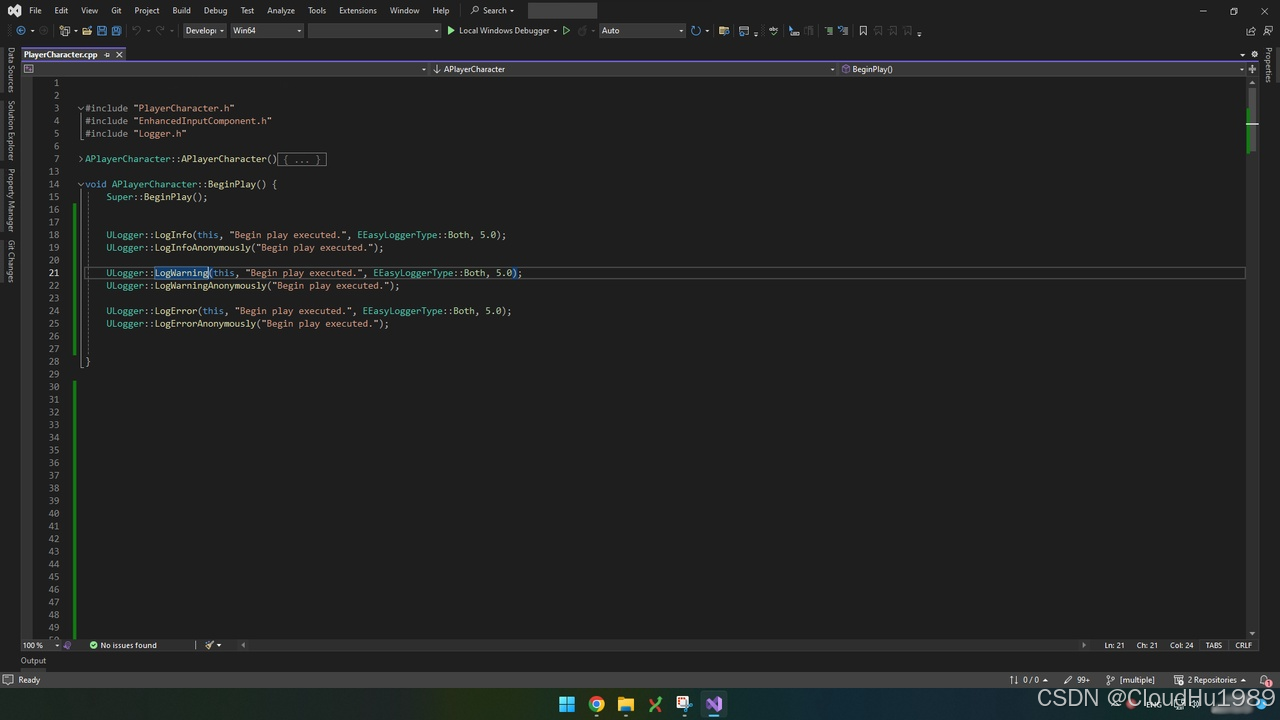Pin the PlayerCharacter.cpp tab
Viewport: 1280px width, 720px height.
pyautogui.click(x=107, y=55)
